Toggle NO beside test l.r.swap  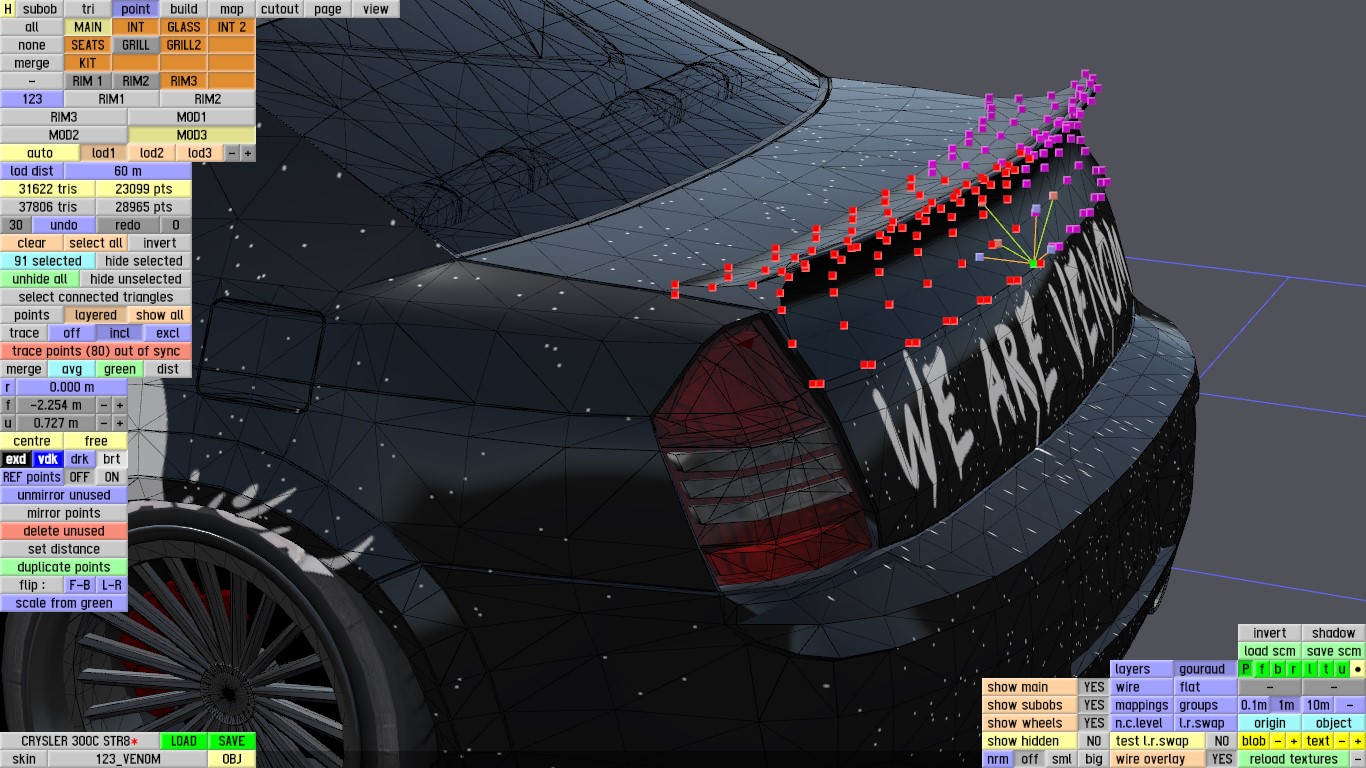(x=1221, y=741)
